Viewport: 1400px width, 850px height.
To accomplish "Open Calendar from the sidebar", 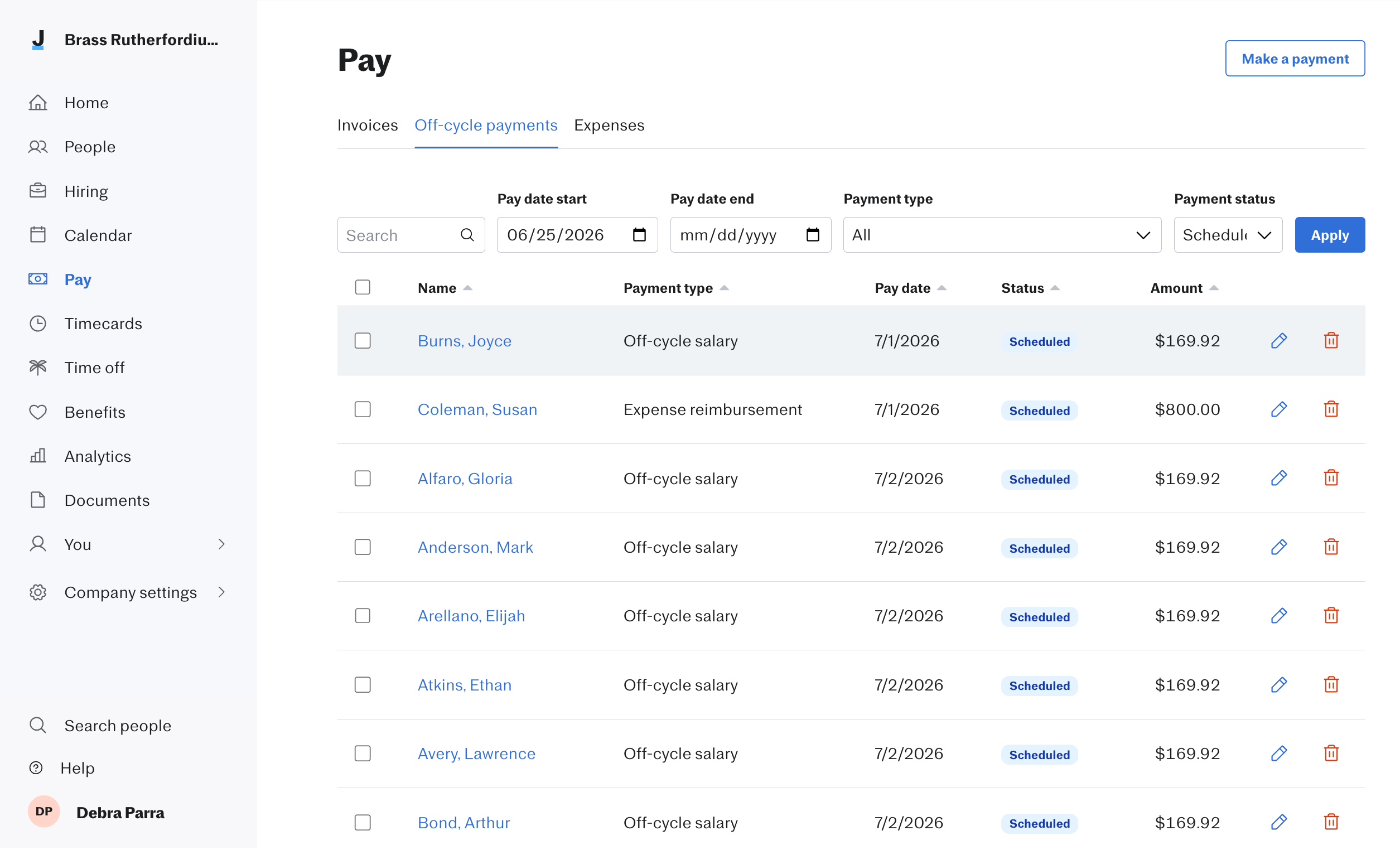I will [x=98, y=236].
